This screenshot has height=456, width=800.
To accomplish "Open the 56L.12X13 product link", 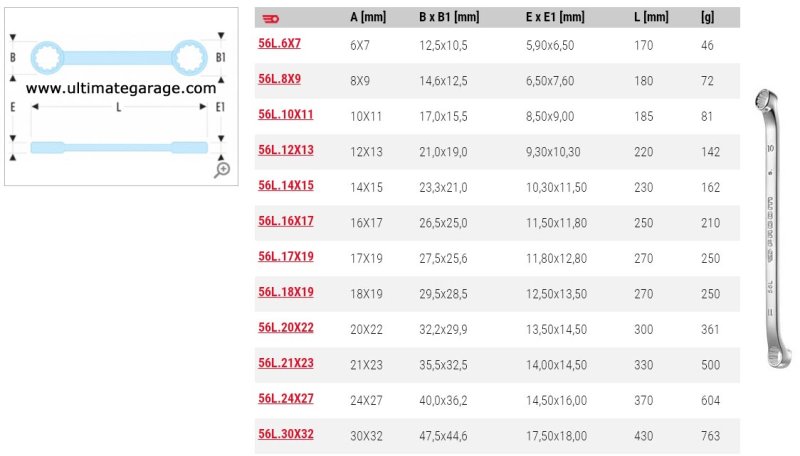I will (286, 150).
